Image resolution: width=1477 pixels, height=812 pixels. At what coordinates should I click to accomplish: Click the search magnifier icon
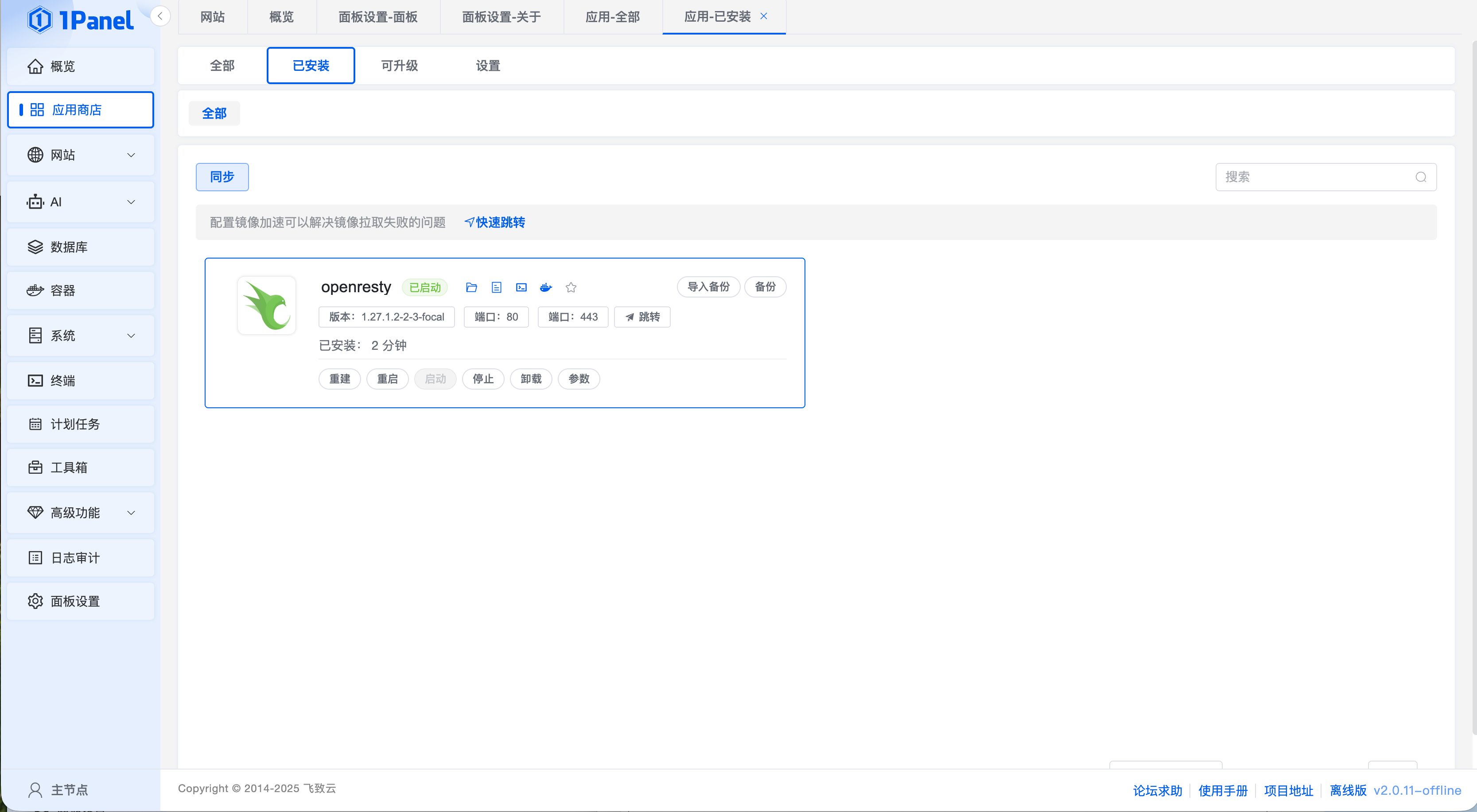(x=1420, y=177)
